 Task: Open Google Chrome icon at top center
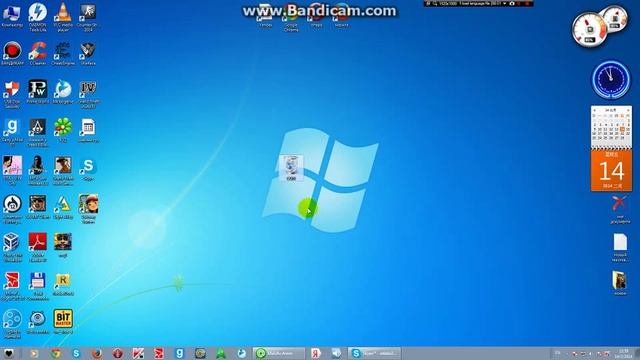291,18
